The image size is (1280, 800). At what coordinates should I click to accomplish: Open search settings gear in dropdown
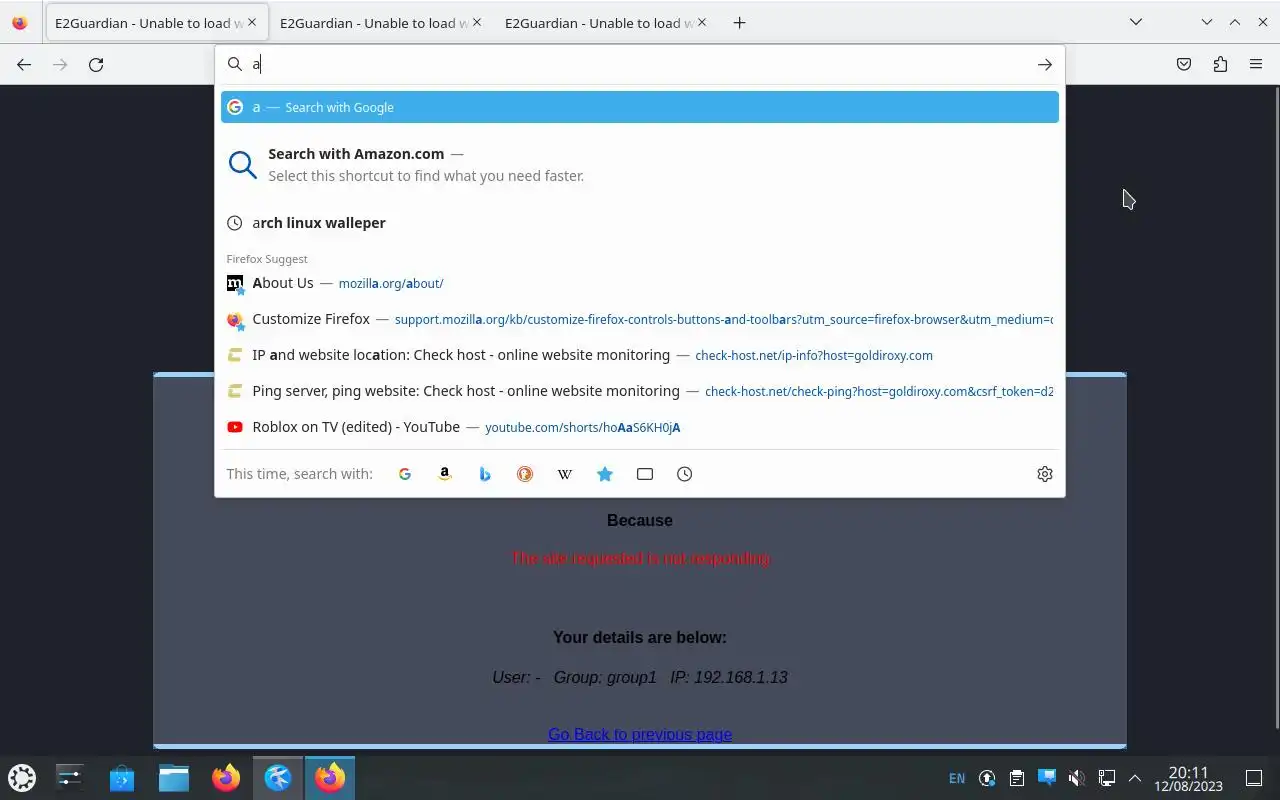pyautogui.click(x=1045, y=474)
